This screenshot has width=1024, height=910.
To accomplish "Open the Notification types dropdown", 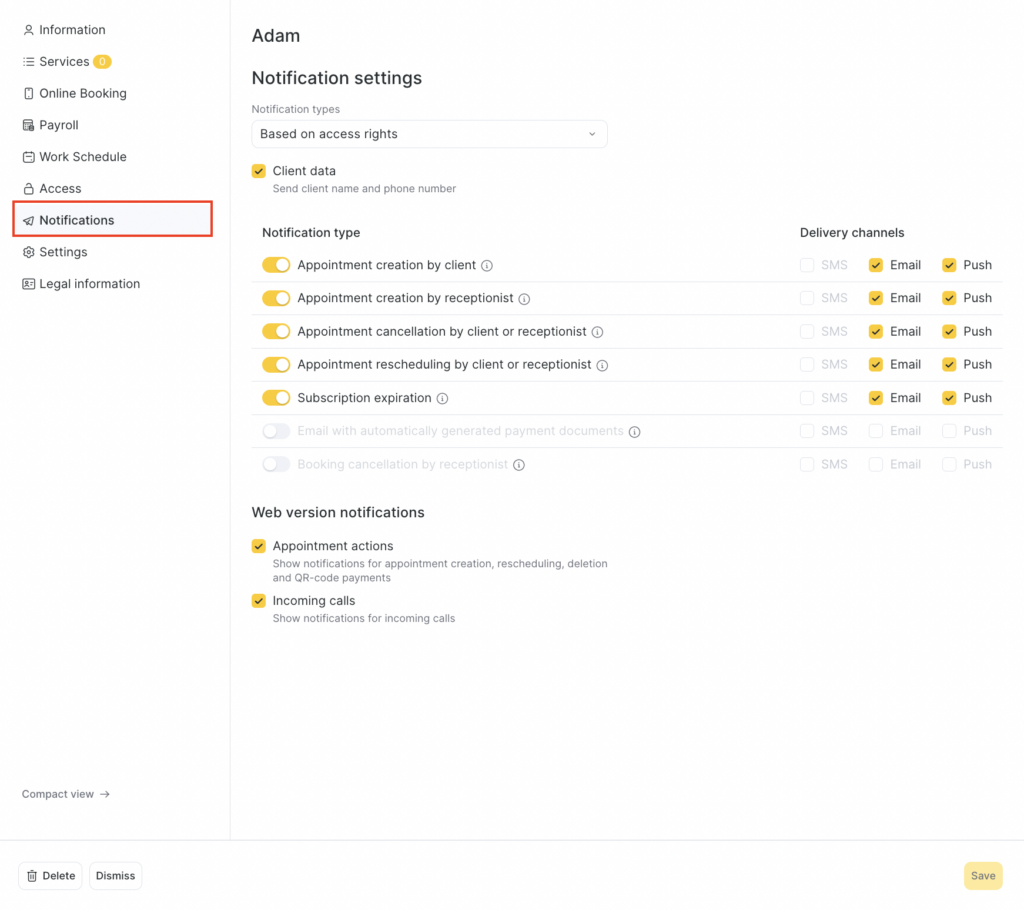I will (x=429, y=134).
